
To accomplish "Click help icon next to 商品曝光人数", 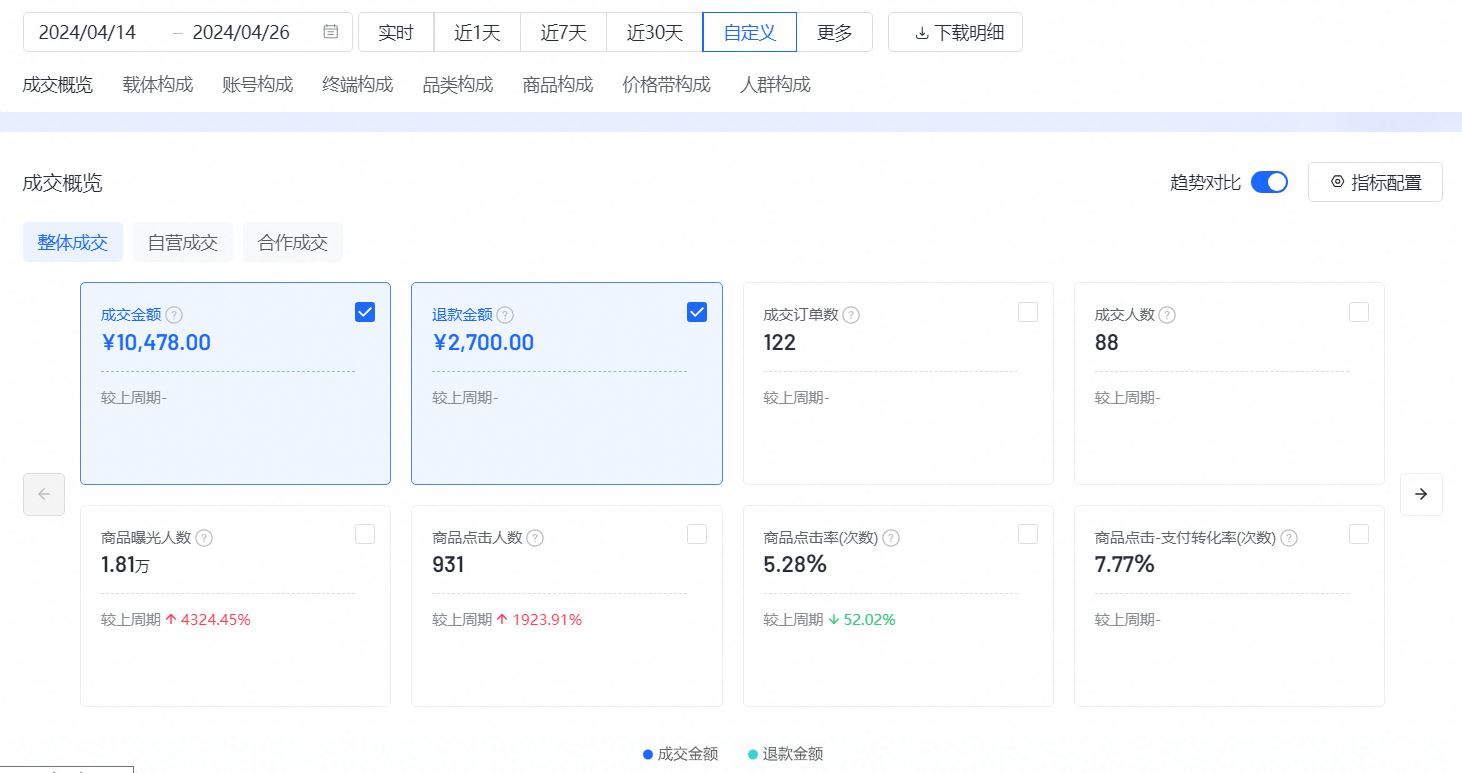I will pos(204,538).
